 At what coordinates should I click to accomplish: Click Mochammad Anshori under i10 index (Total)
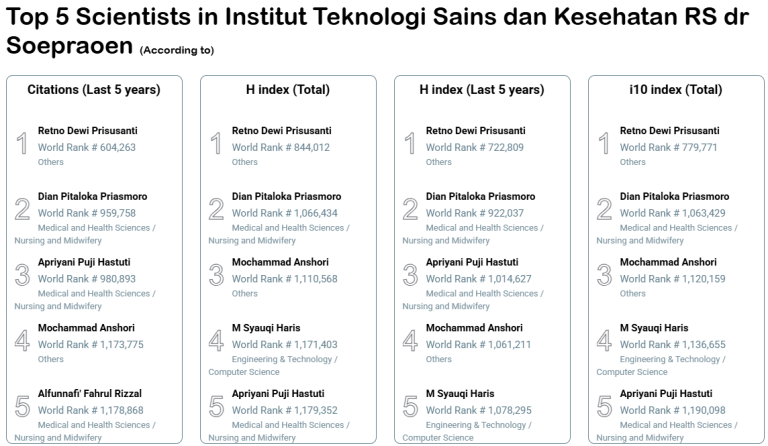coord(668,263)
